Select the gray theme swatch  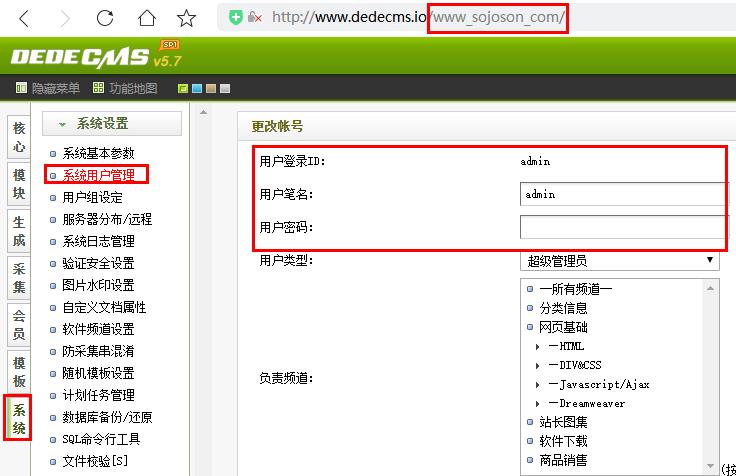[x=225, y=88]
